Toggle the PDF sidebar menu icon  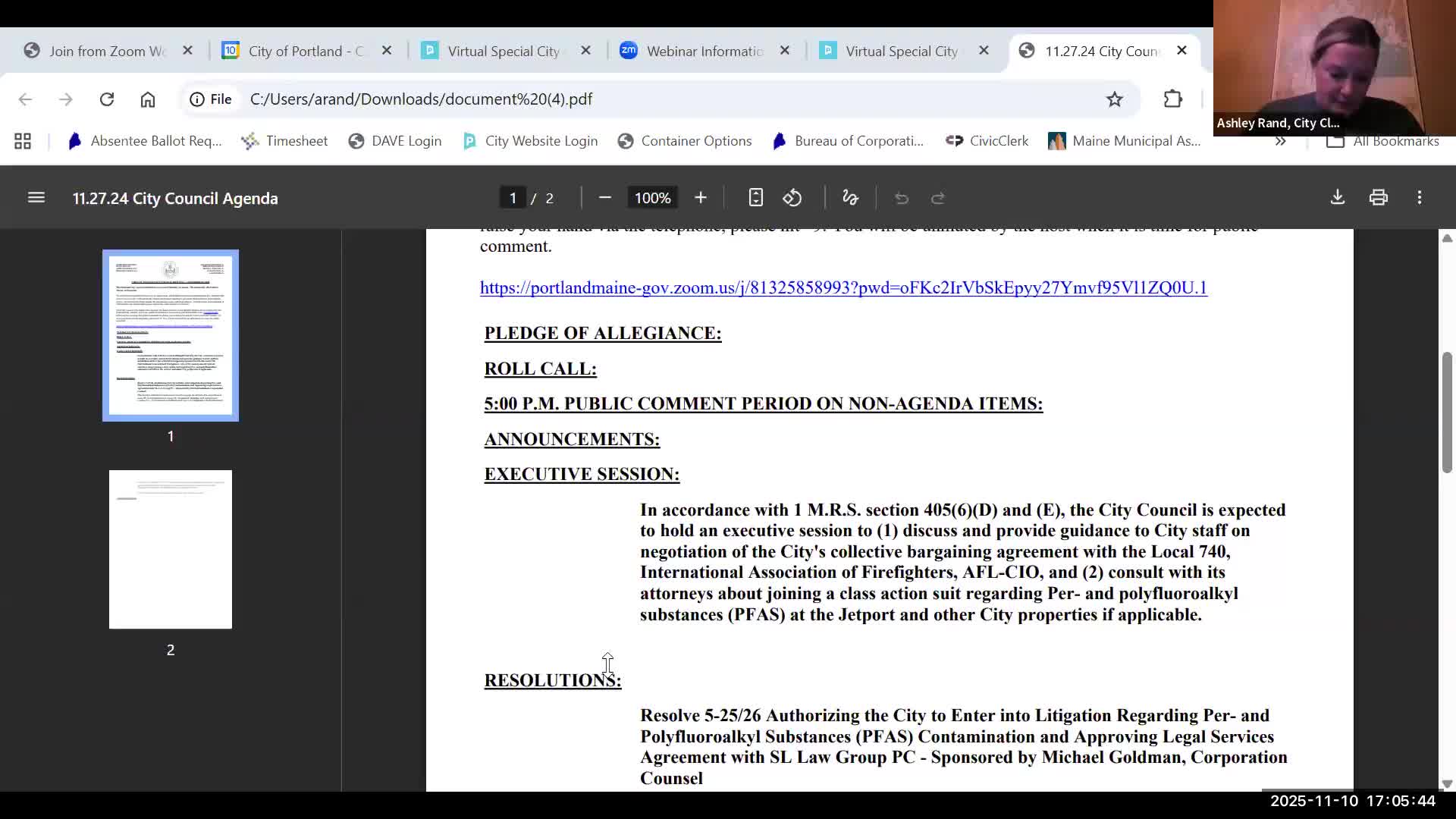(36, 198)
